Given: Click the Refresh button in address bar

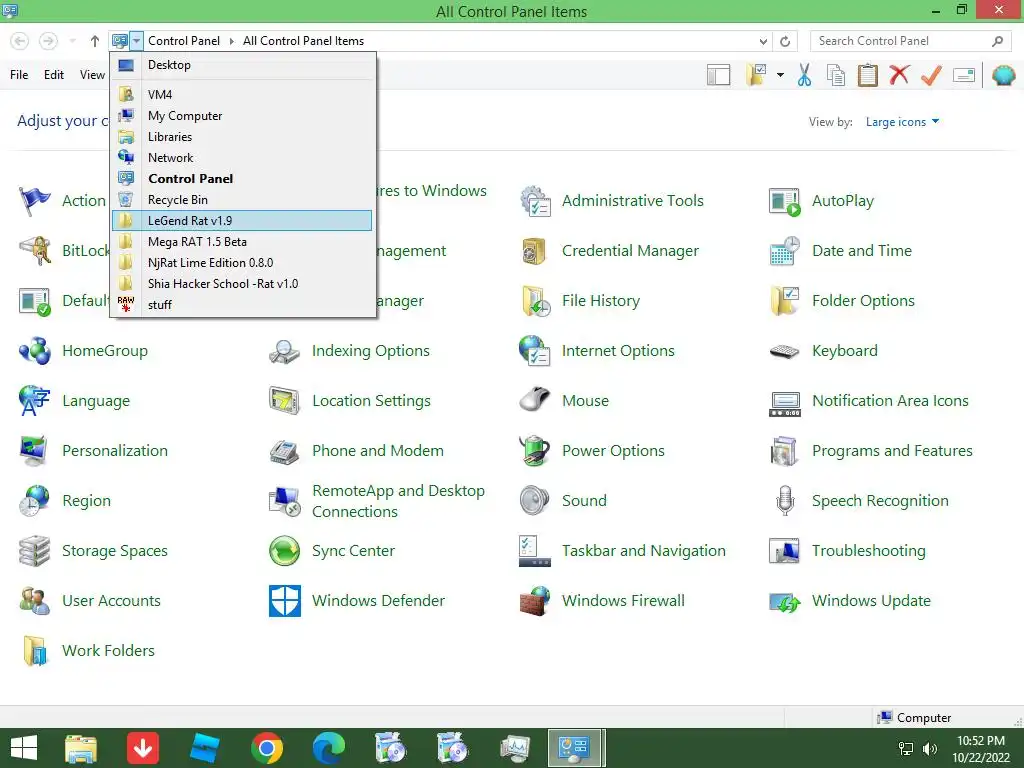Looking at the screenshot, I should click(x=785, y=41).
